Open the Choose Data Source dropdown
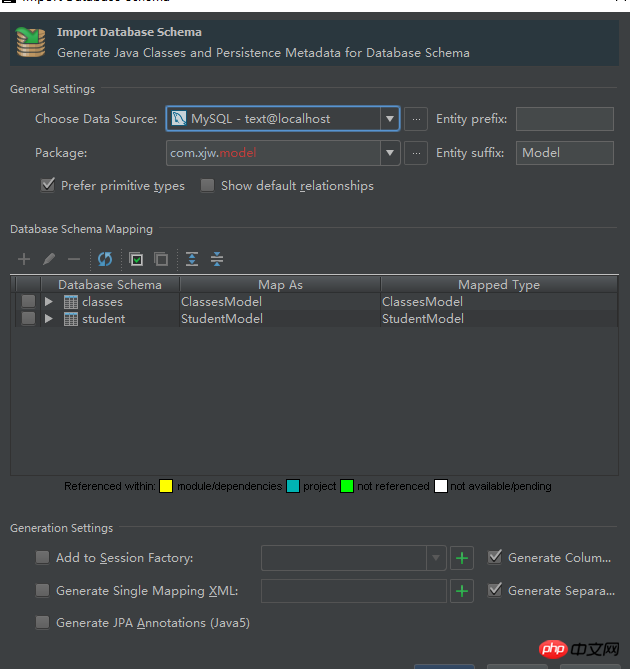 (x=389, y=119)
